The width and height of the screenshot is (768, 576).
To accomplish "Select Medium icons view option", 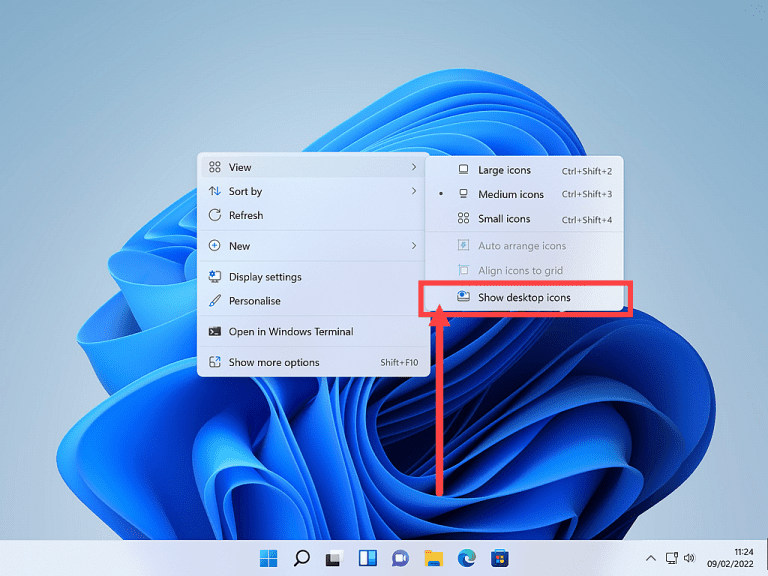I will point(524,194).
